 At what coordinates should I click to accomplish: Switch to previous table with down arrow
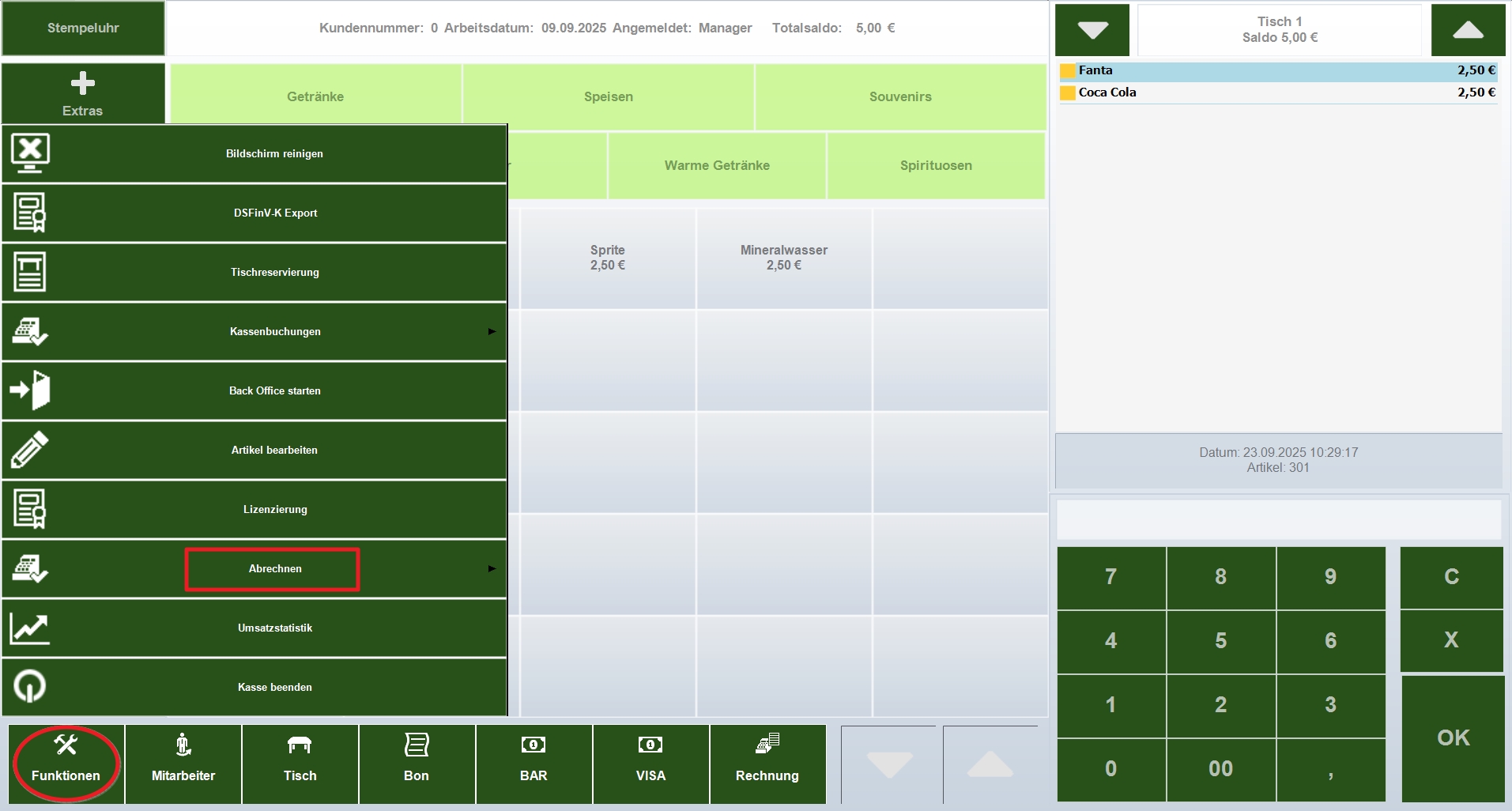point(1093,29)
